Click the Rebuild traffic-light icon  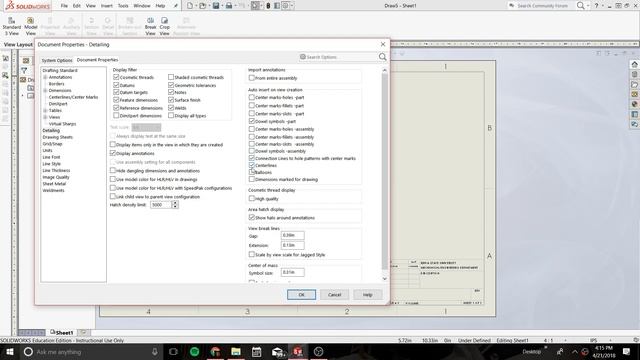(268, 6)
